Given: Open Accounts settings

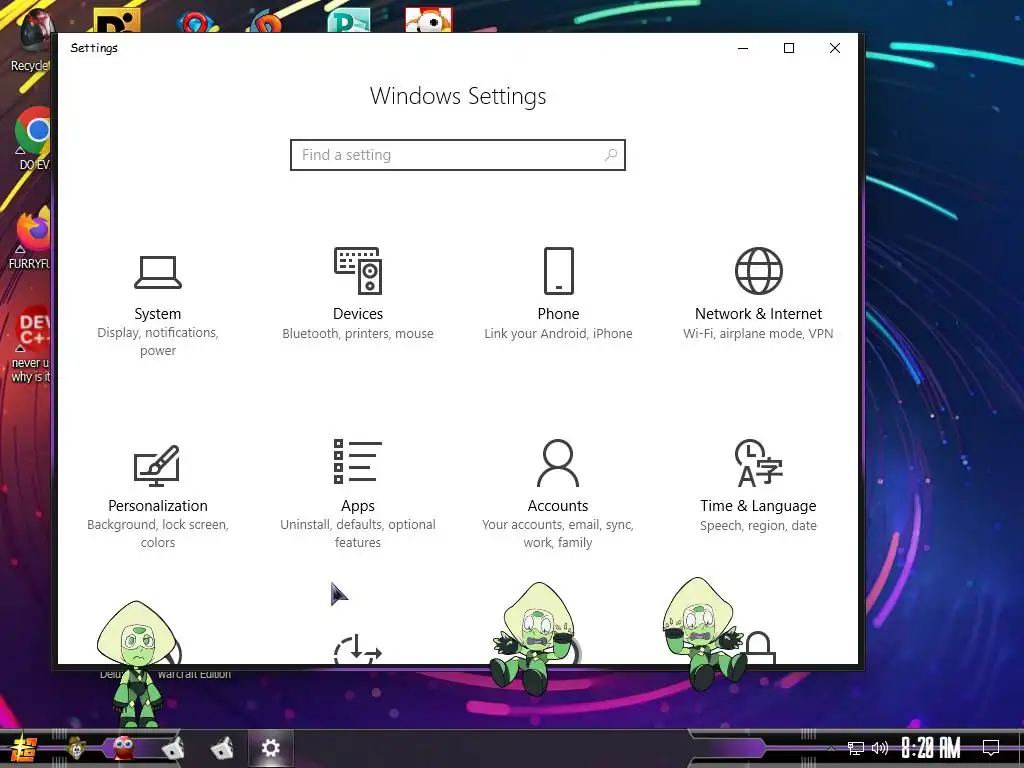Looking at the screenshot, I should (x=558, y=494).
